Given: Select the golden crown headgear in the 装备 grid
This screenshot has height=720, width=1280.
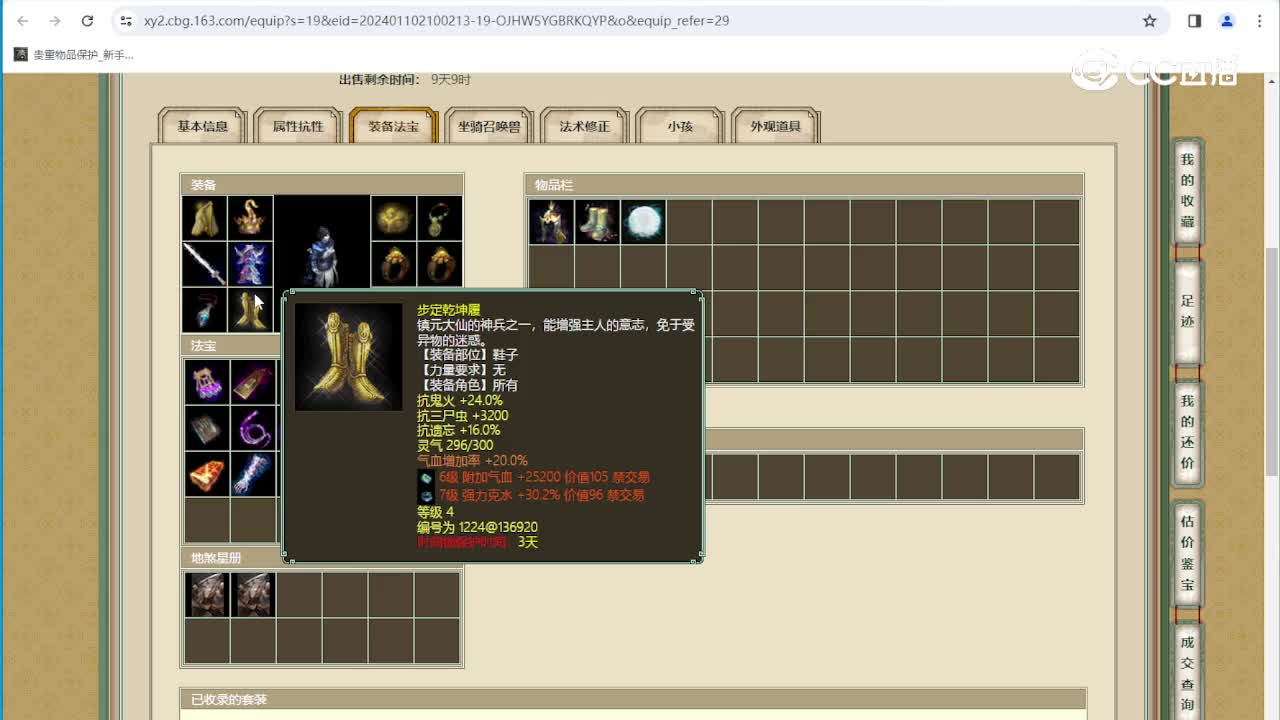Looking at the screenshot, I should [250, 218].
